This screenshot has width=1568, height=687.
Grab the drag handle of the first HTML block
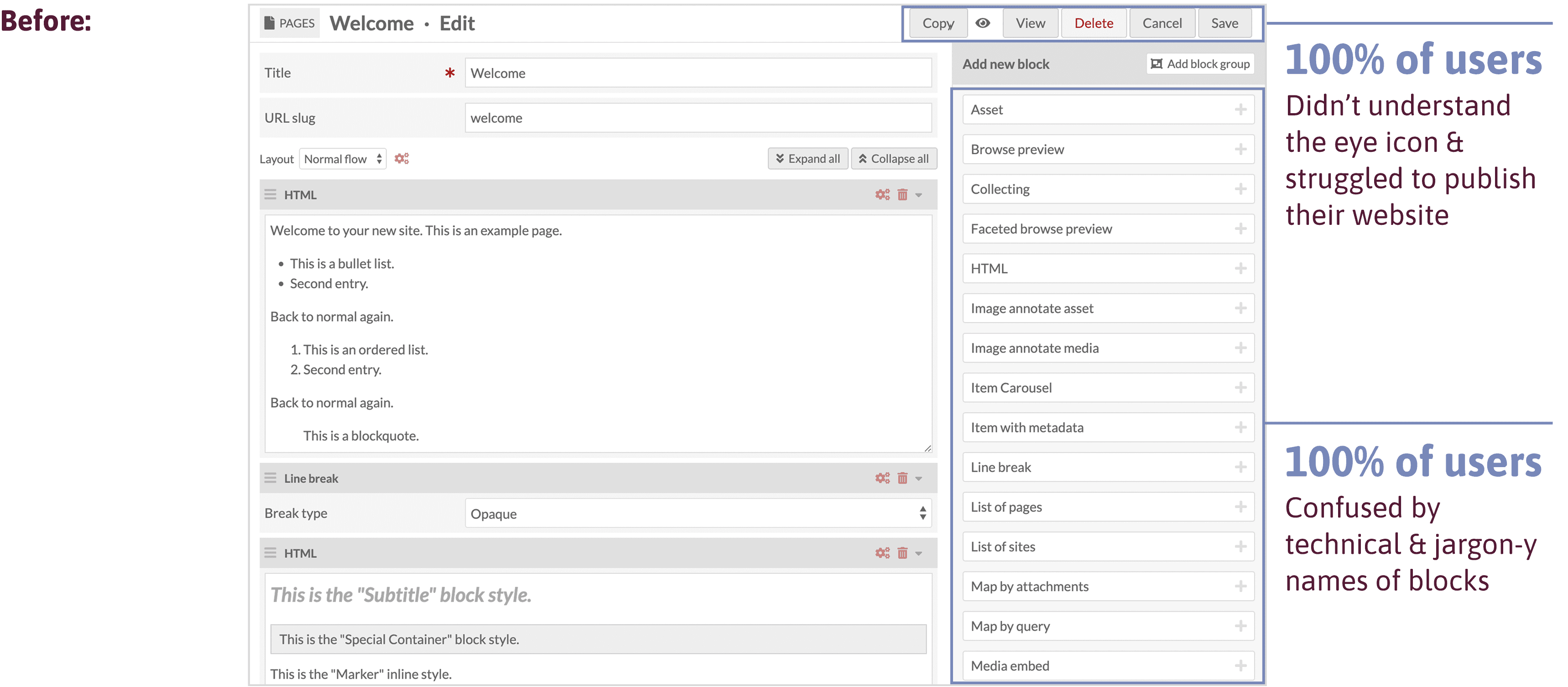coord(270,195)
